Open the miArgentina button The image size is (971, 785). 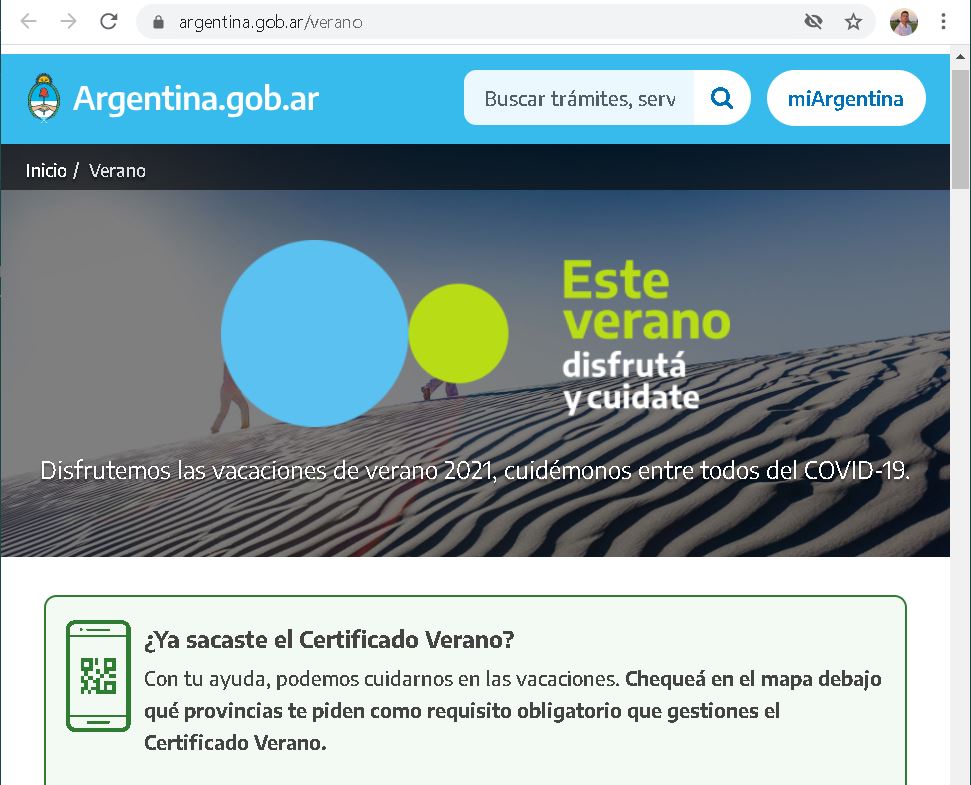click(x=845, y=98)
